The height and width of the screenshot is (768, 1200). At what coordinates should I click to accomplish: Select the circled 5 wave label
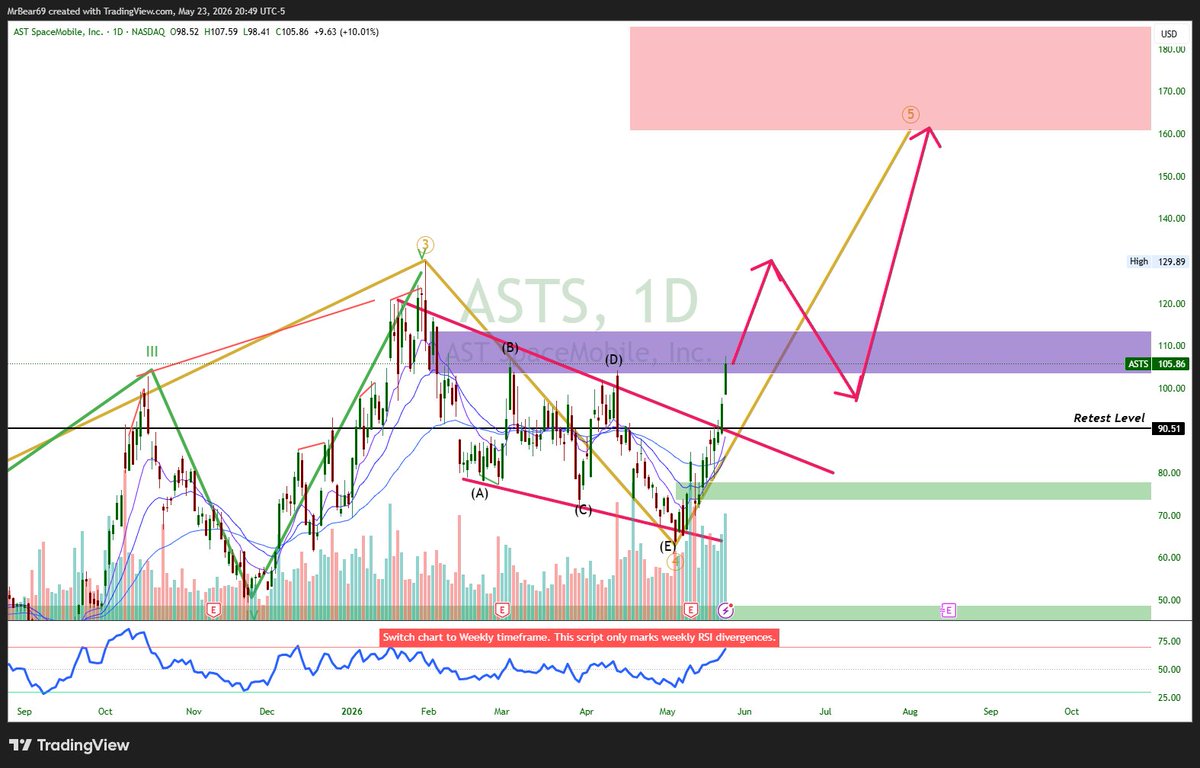click(x=911, y=114)
